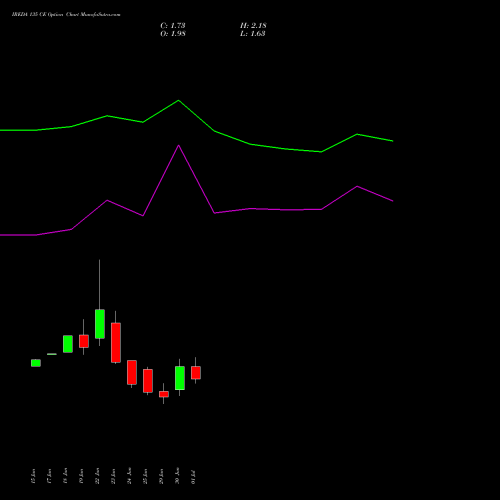
Task: Click the low price value L: 1.63
Action: (253, 34)
